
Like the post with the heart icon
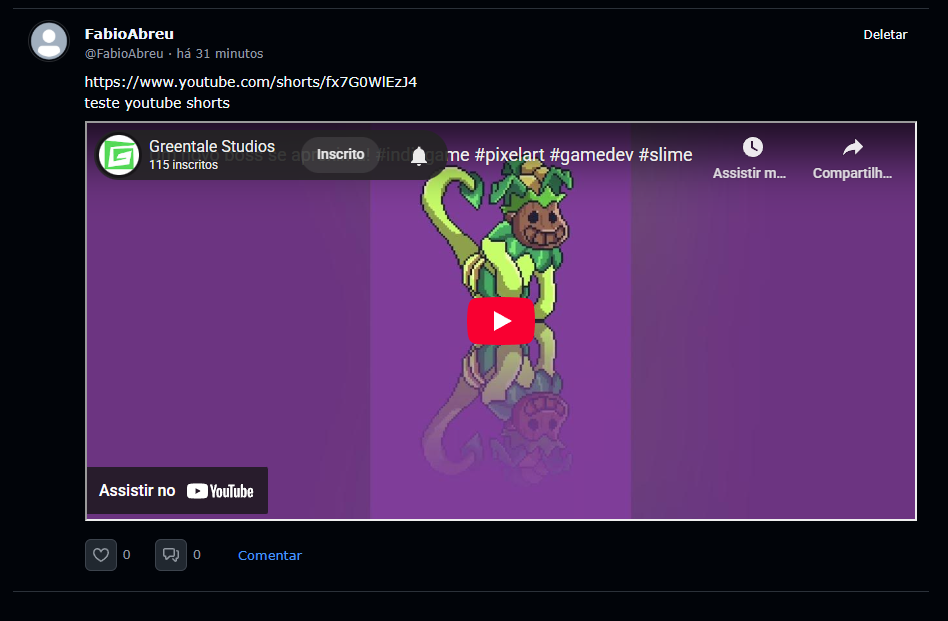[101, 555]
